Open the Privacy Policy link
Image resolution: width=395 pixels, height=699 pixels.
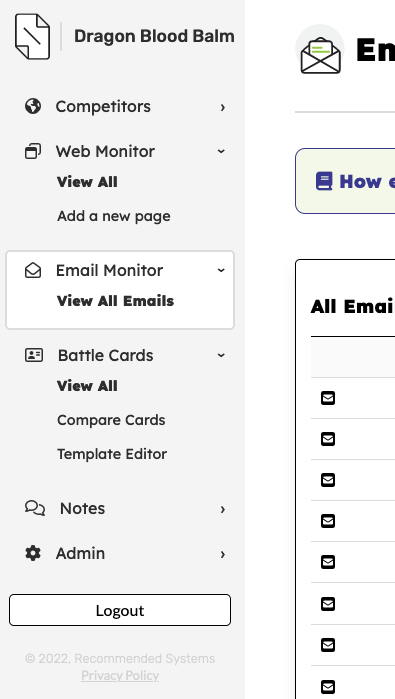point(120,675)
